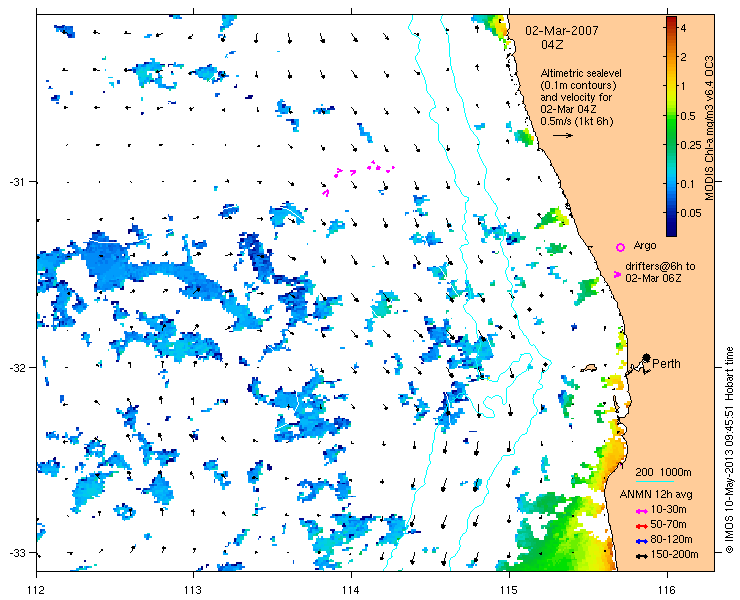
Task: Click the Perth city marker dot
Action: click(647, 357)
